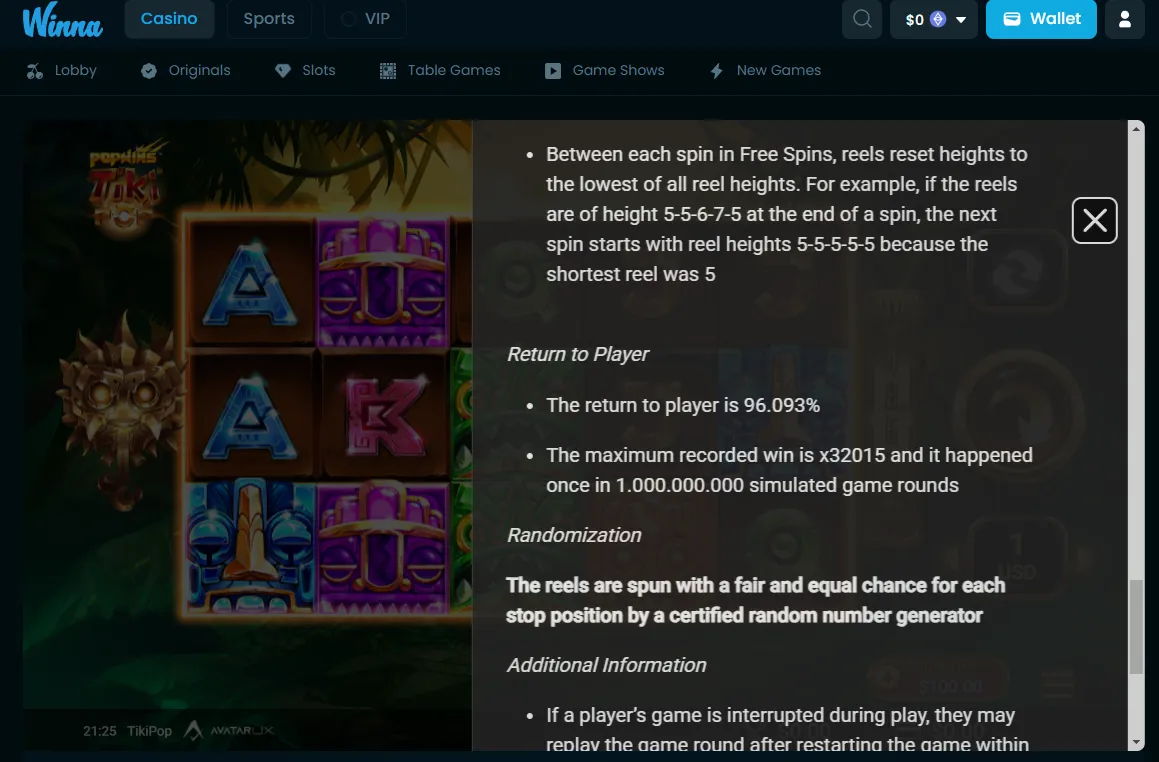Screen dimensions: 1159x762
Task: Click the AvatarUX logo in footer
Action: point(228,731)
